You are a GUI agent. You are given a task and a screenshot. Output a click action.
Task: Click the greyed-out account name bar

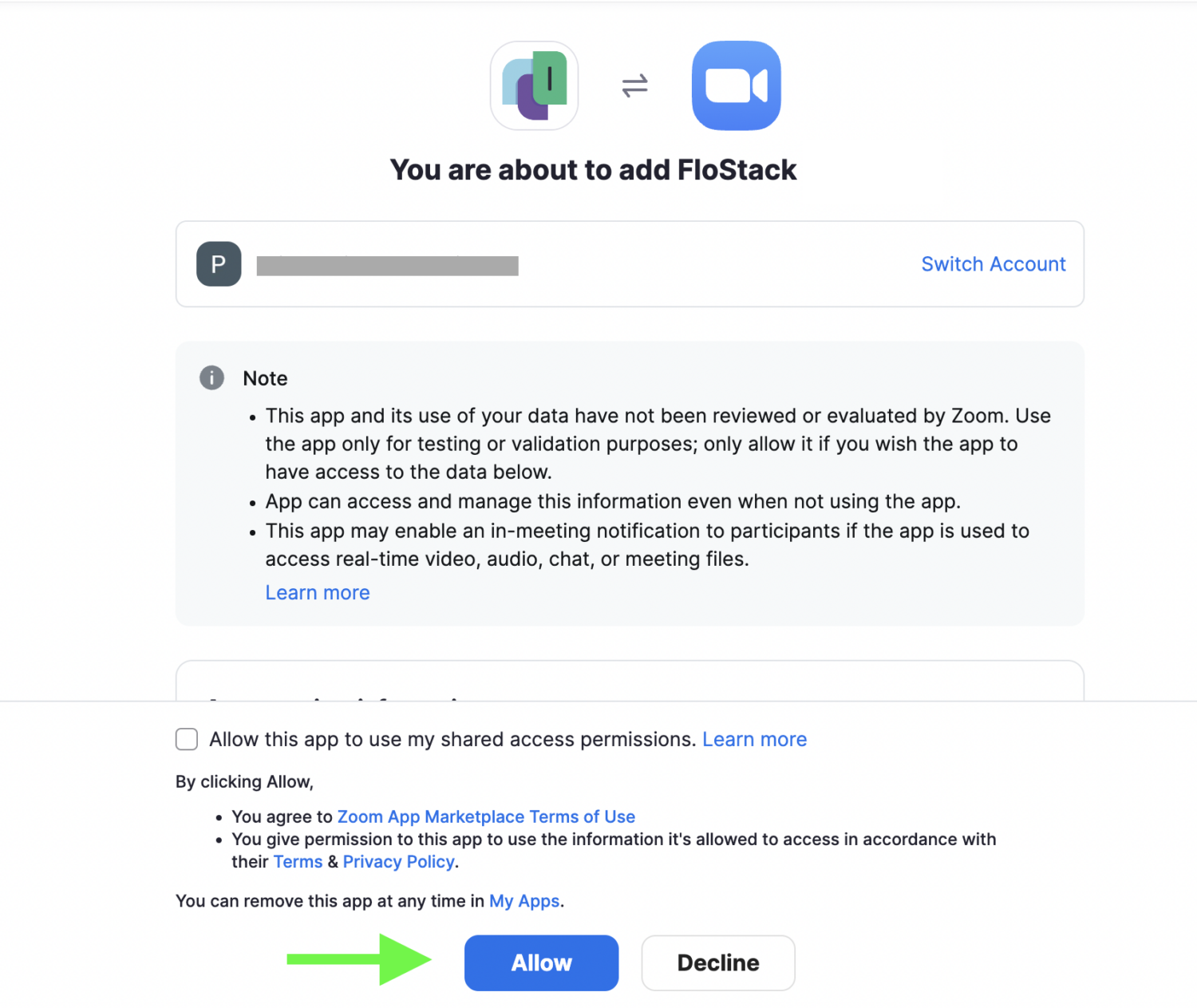(387, 266)
